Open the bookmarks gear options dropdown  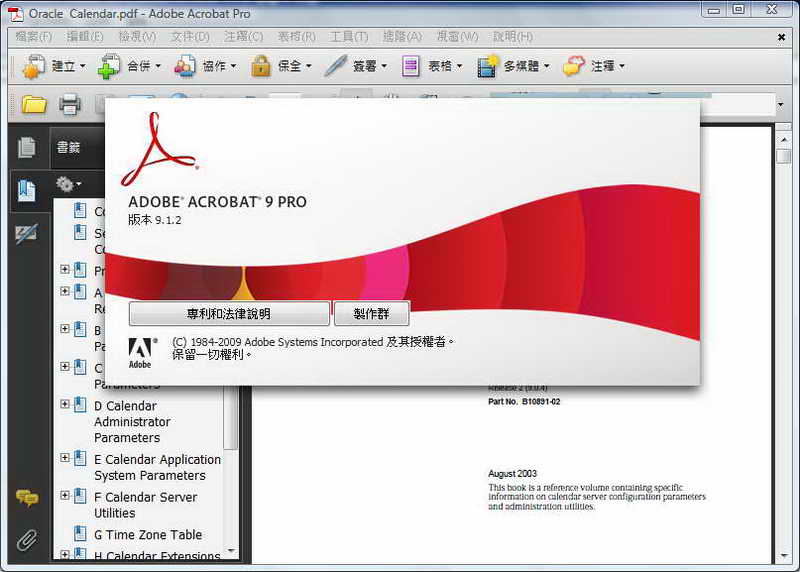point(68,184)
